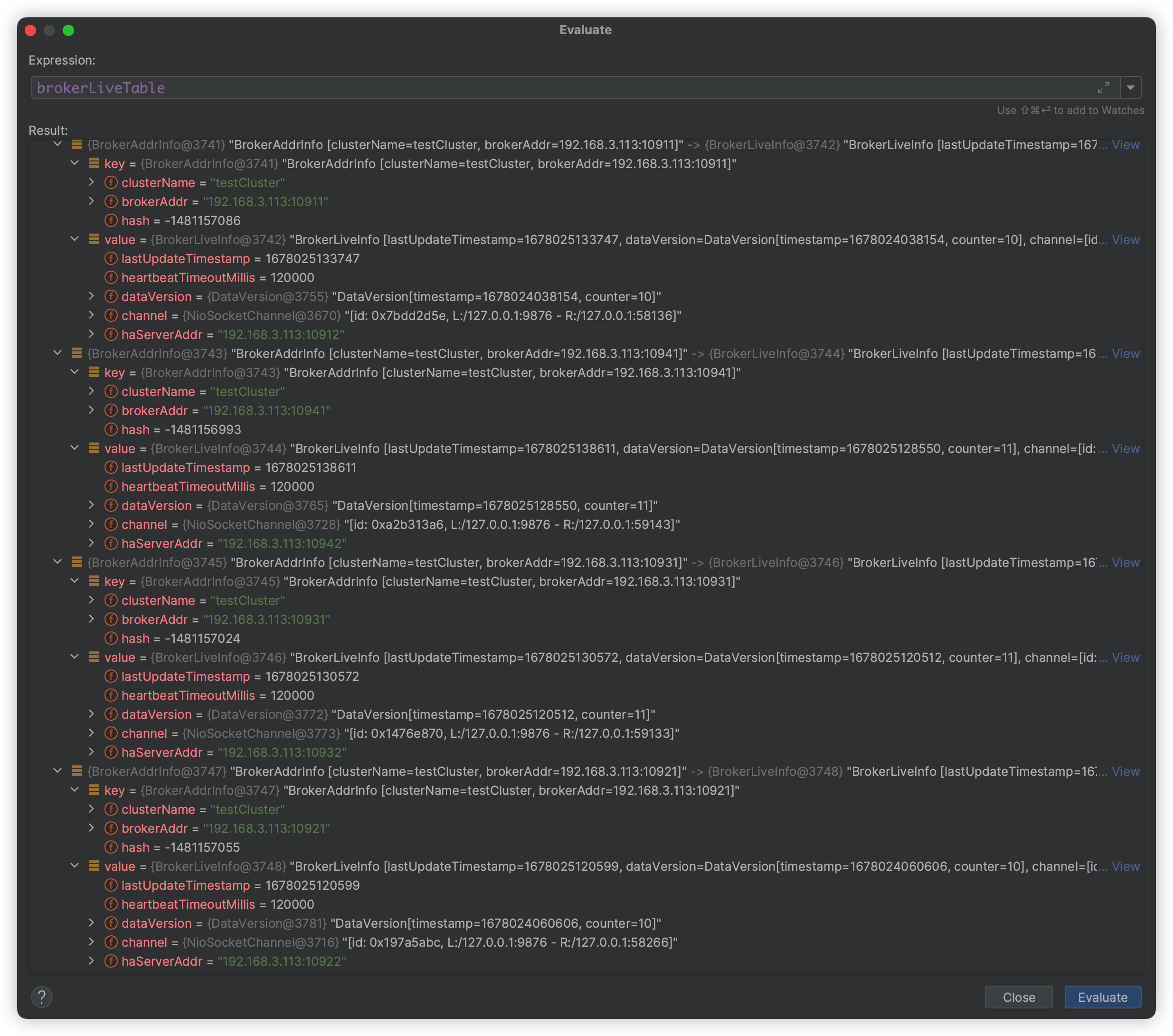Click field icon of lastUpdateTimestamp 1678025120599
This screenshot has height=1036, width=1173.
[x=111, y=885]
